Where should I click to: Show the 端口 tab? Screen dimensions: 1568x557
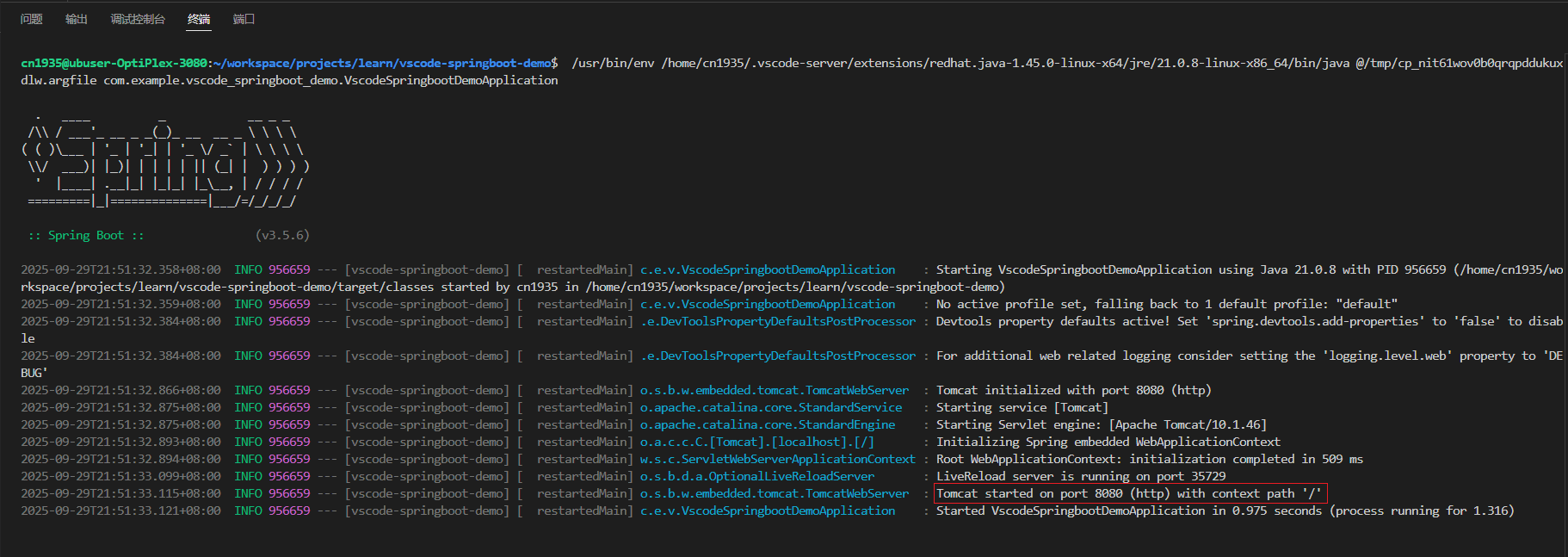(244, 19)
